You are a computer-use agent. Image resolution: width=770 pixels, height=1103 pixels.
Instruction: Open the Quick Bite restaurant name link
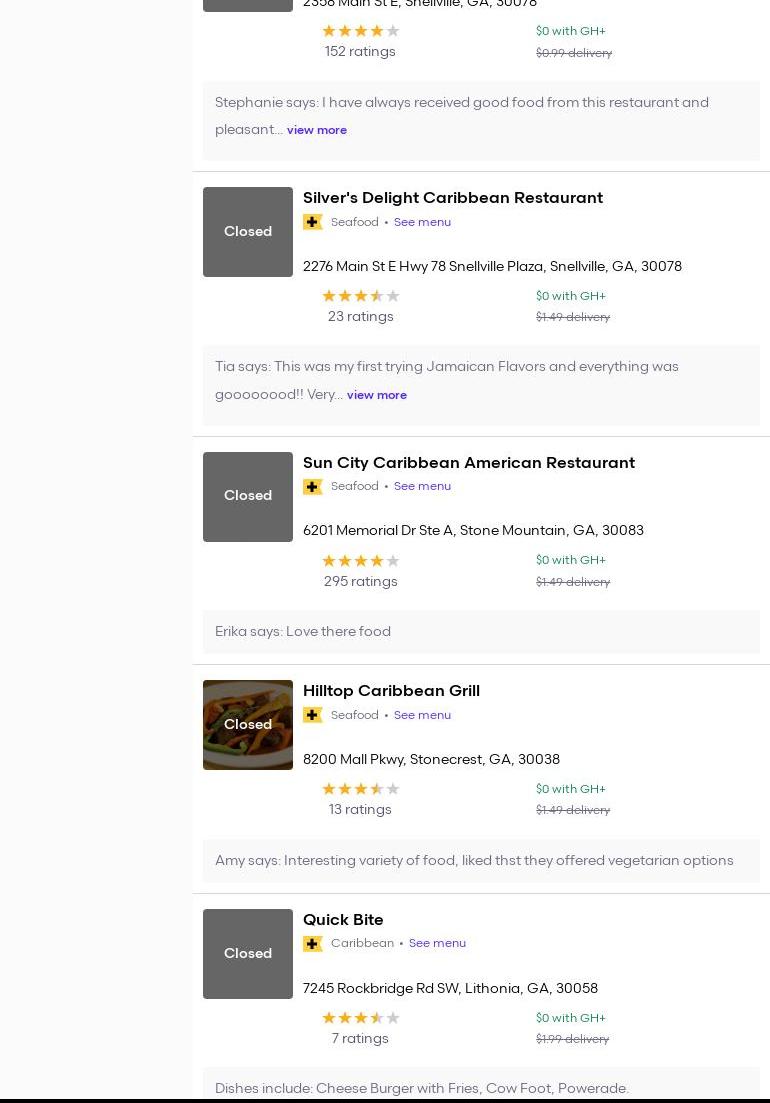click(x=343, y=920)
